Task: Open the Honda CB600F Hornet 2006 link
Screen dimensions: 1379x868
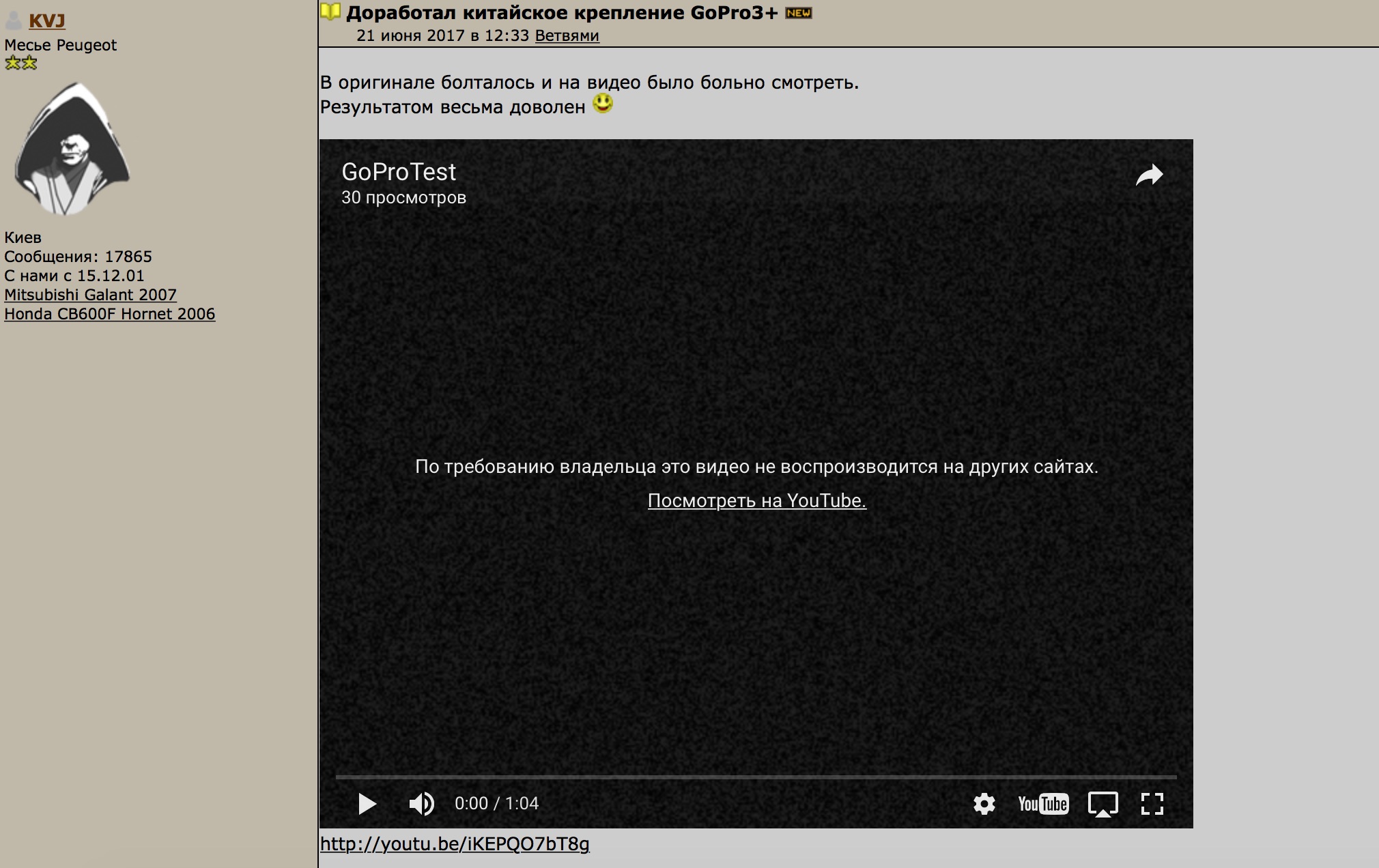Action: coord(109,314)
